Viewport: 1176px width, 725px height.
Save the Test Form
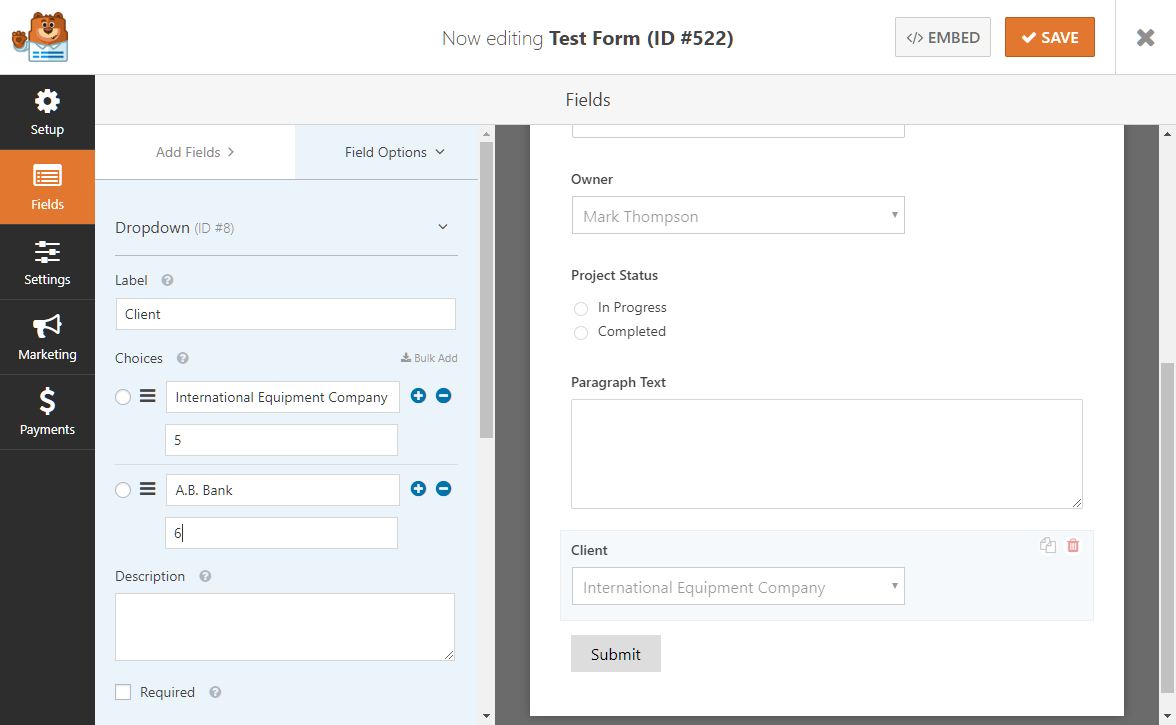1049,36
